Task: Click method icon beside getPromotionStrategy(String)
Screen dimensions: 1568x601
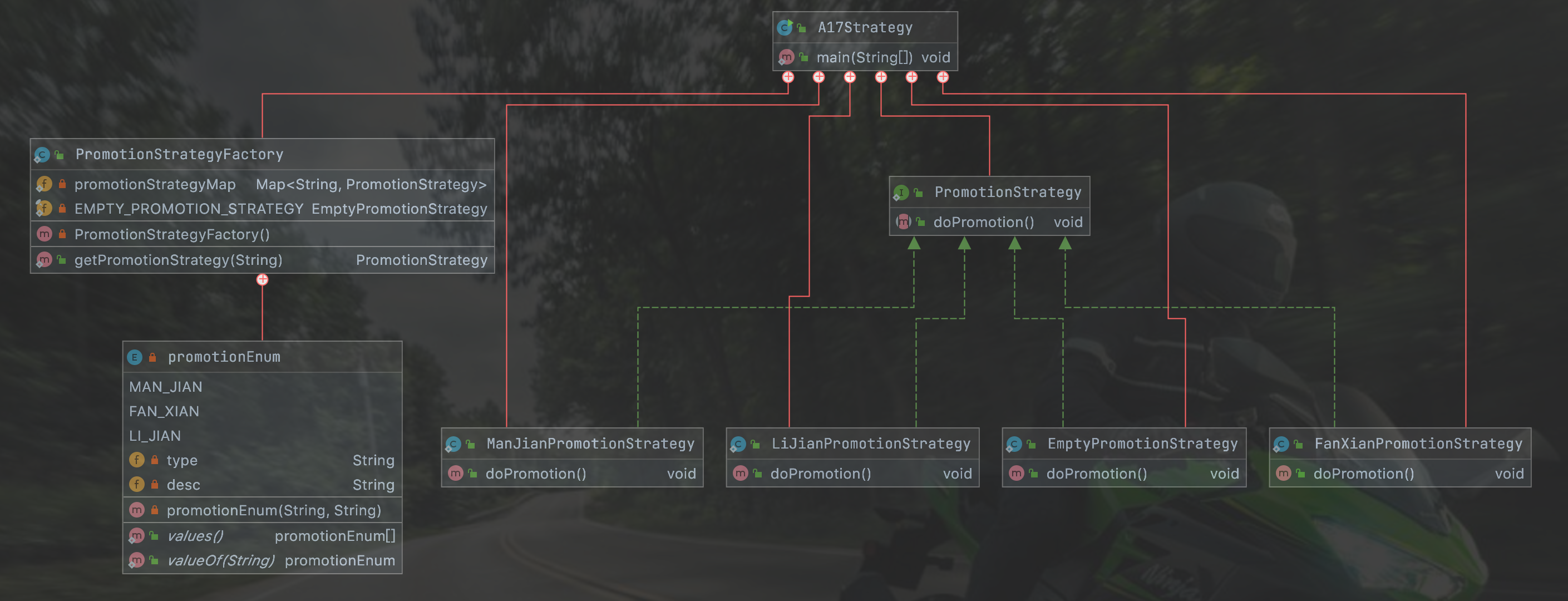Action: pos(45,260)
